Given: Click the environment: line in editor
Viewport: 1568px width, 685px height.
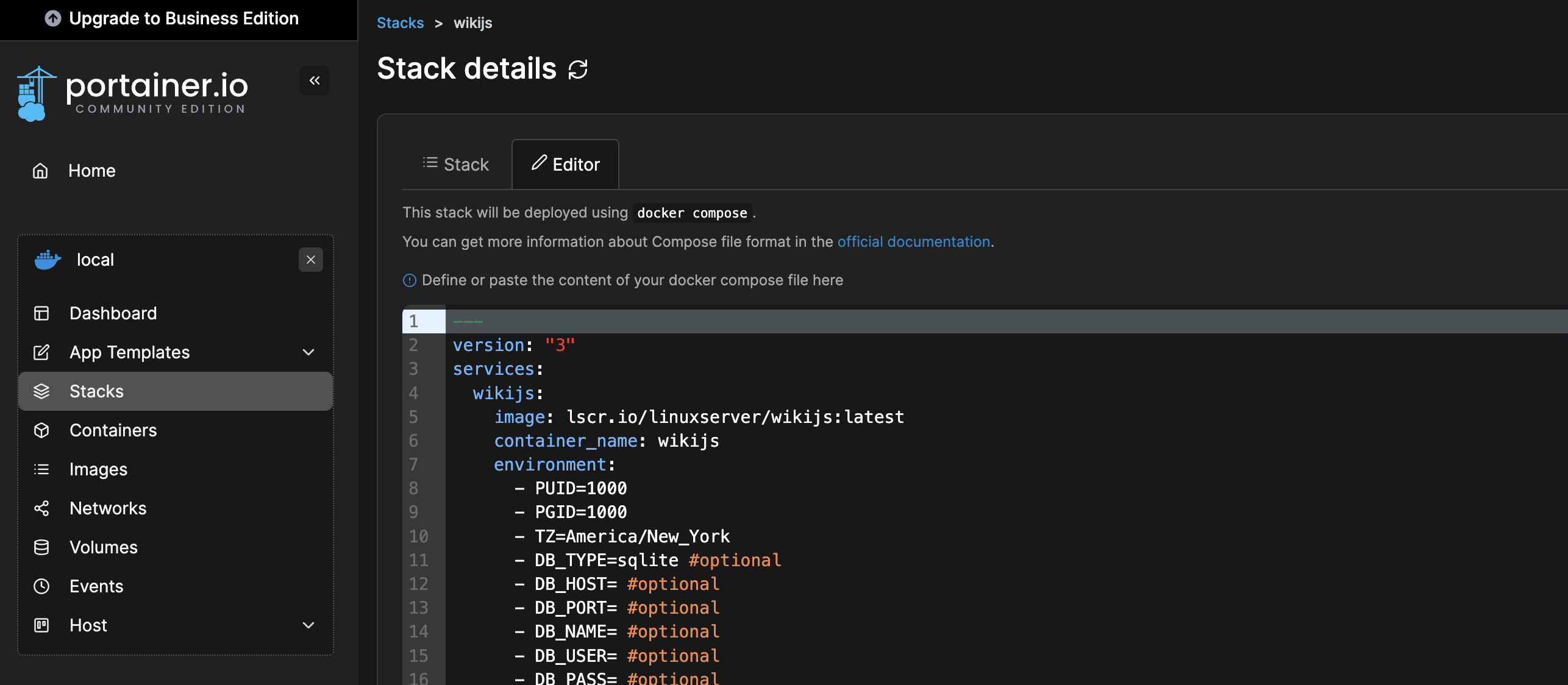Looking at the screenshot, I should coord(554,465).
